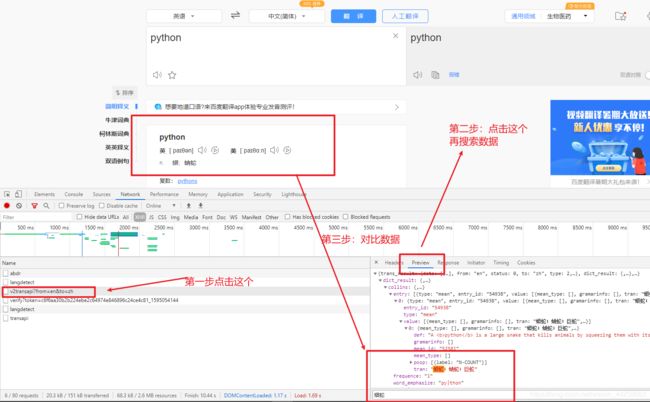Select XHR request type filter
This screenshot has width=650, height=402.
pos(140,217)
